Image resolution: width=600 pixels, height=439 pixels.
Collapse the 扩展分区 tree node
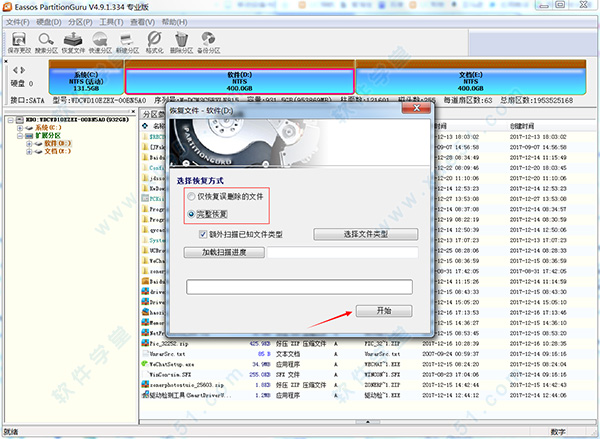point(20,136)
